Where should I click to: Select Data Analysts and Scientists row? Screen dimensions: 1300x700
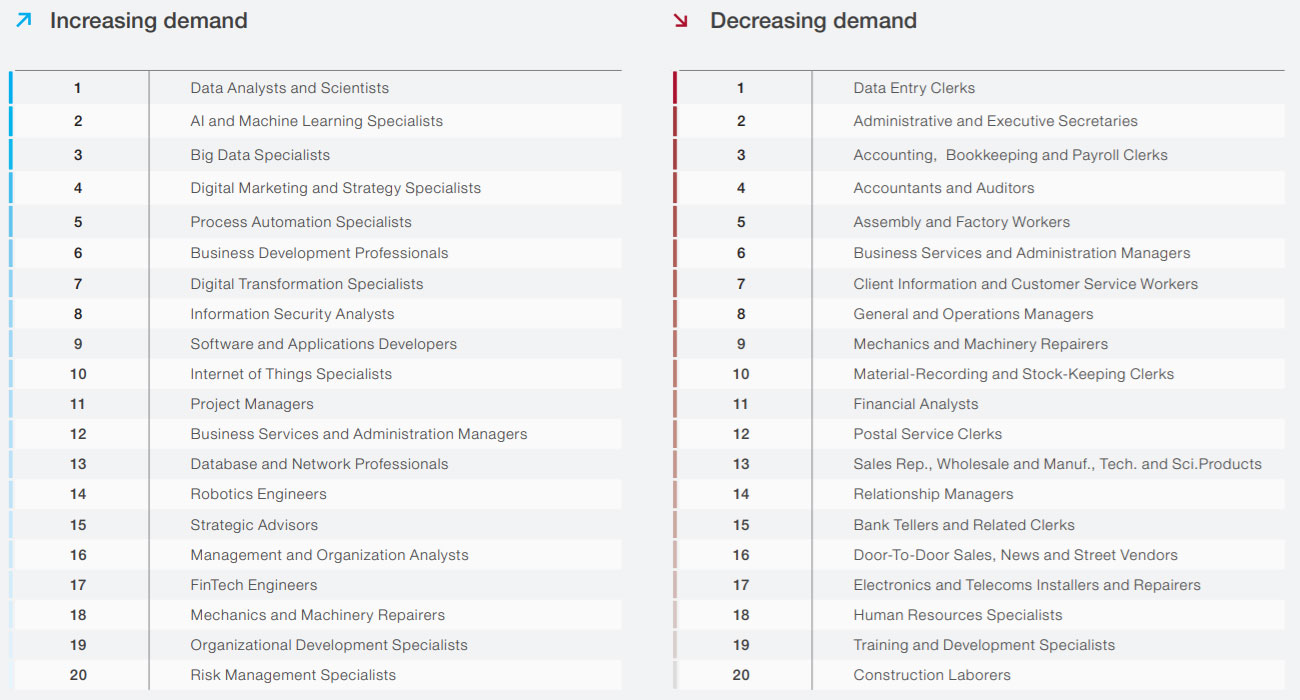[x=289, y=88]
